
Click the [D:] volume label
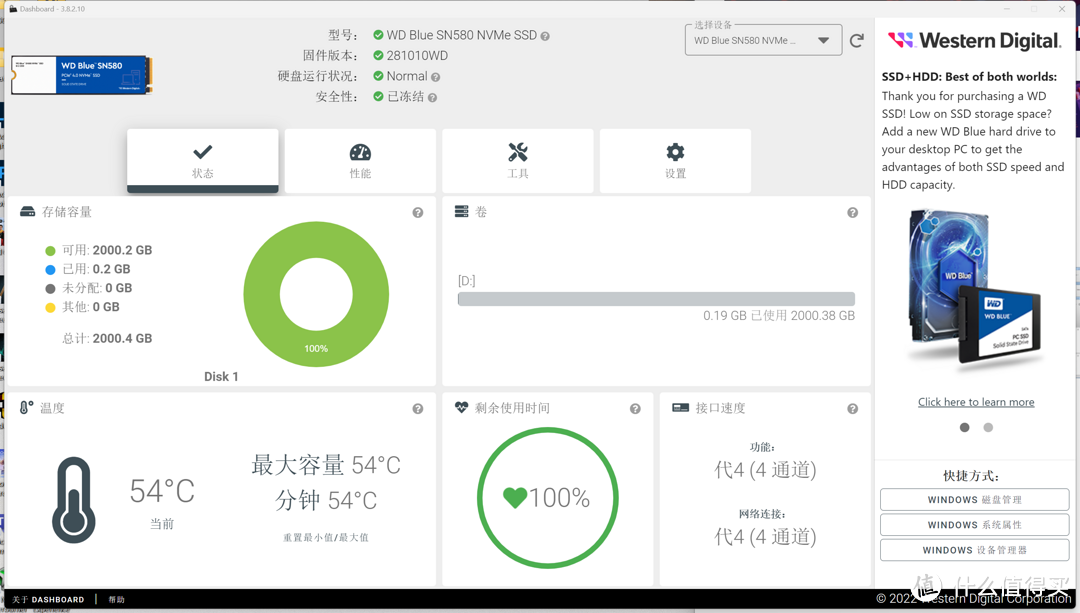(x=466, y=281)
